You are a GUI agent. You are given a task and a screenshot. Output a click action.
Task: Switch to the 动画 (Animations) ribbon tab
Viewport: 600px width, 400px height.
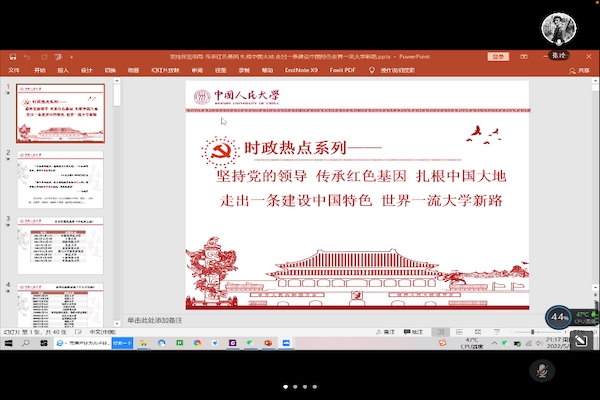pyautogui.click(x=134, y=70)
